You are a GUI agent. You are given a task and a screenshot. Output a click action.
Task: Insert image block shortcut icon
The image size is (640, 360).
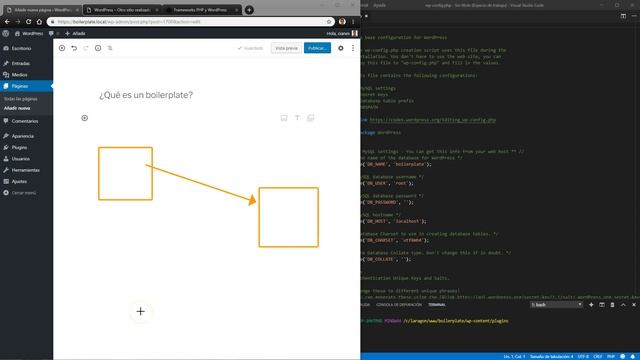(x=284, y=118)
